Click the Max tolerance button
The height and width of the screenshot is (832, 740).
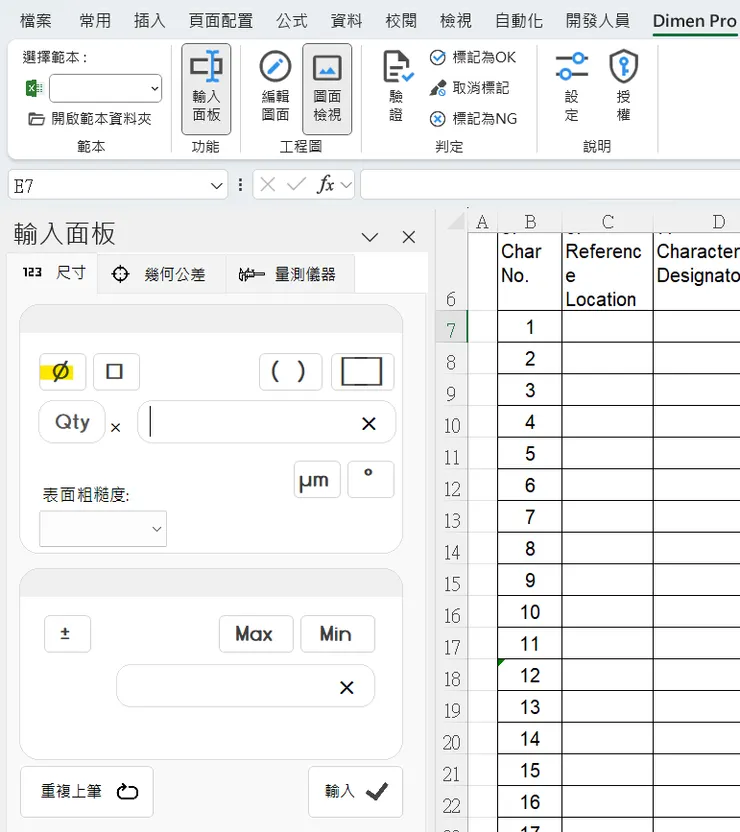coord(256,634)
